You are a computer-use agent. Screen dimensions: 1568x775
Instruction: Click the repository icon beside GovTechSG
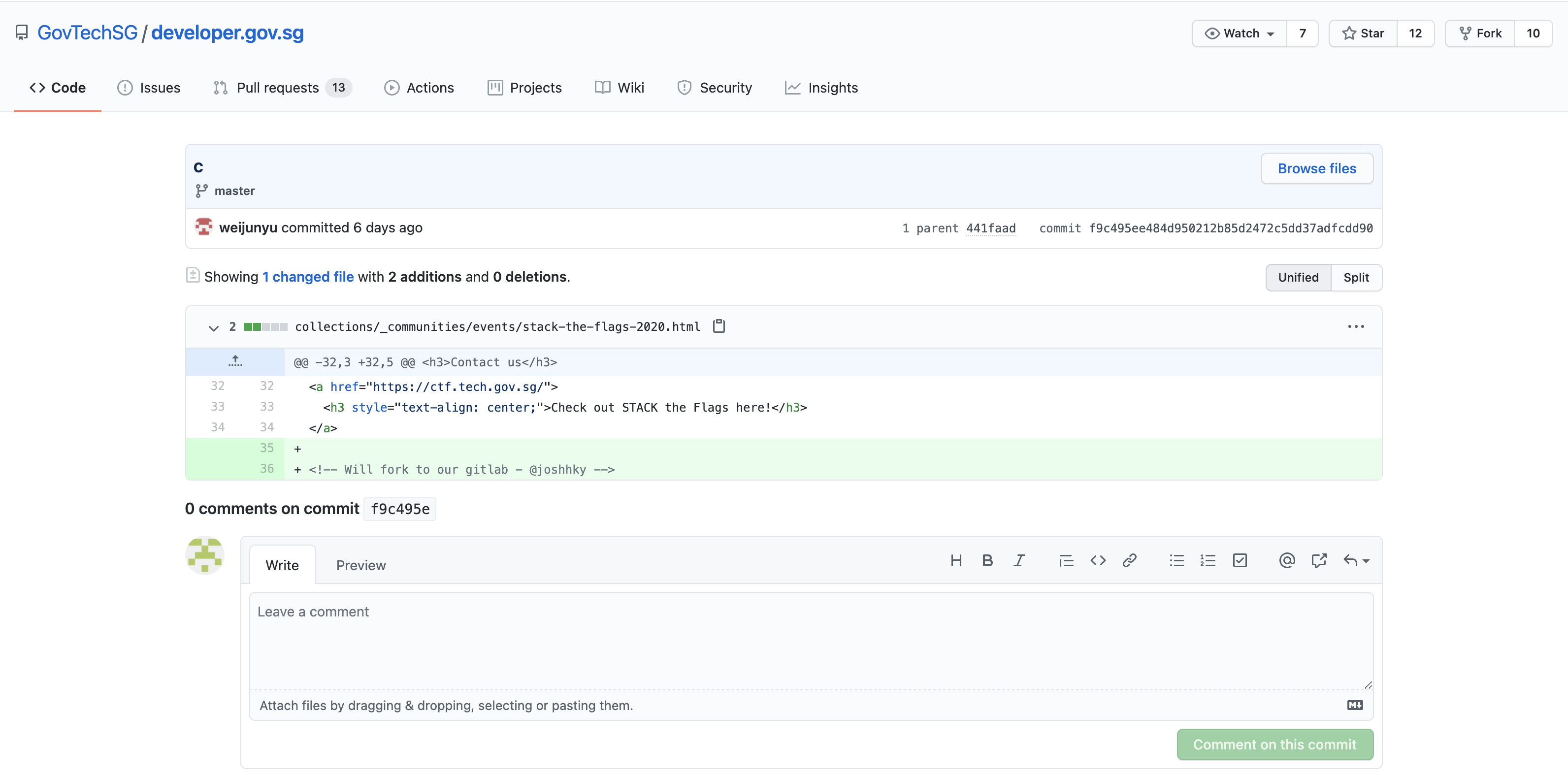[22, 33]
